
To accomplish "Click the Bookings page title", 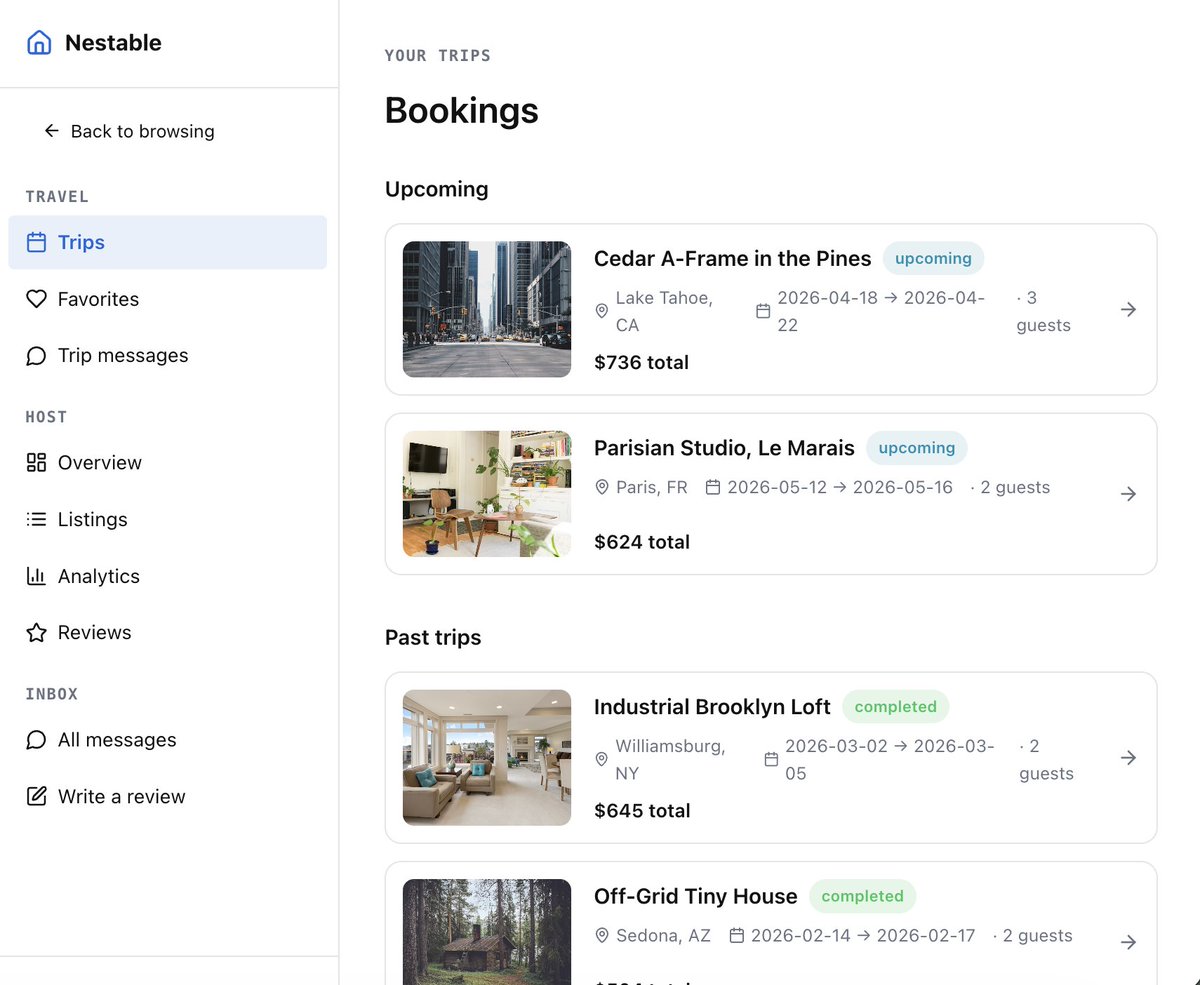I will coord(462,110).
